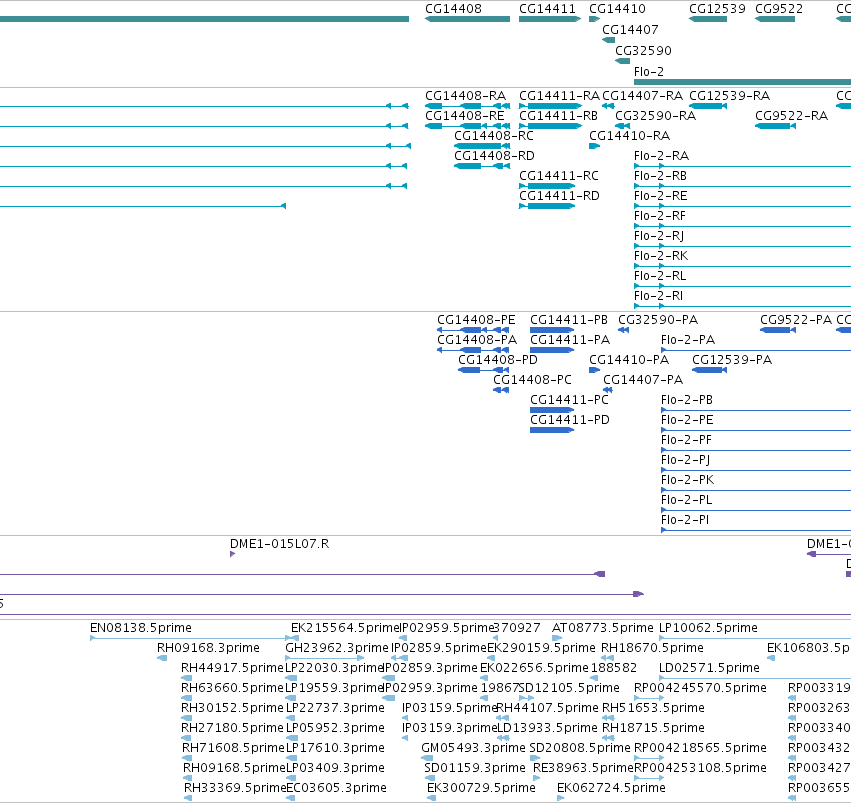The image size is (851, 803).
Task: Click the AT08773.5prime EST label
Action: 603,628
